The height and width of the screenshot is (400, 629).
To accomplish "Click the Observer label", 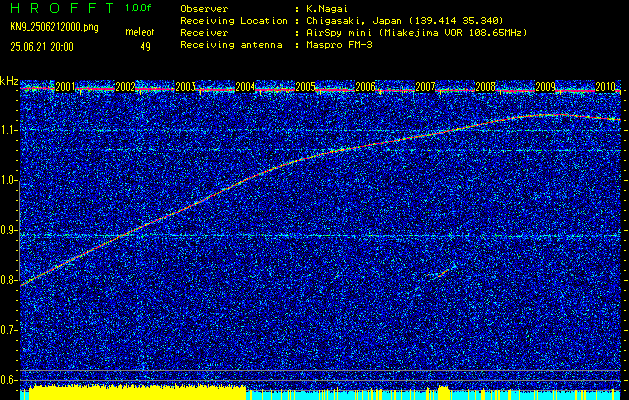I will click(204, 8).
